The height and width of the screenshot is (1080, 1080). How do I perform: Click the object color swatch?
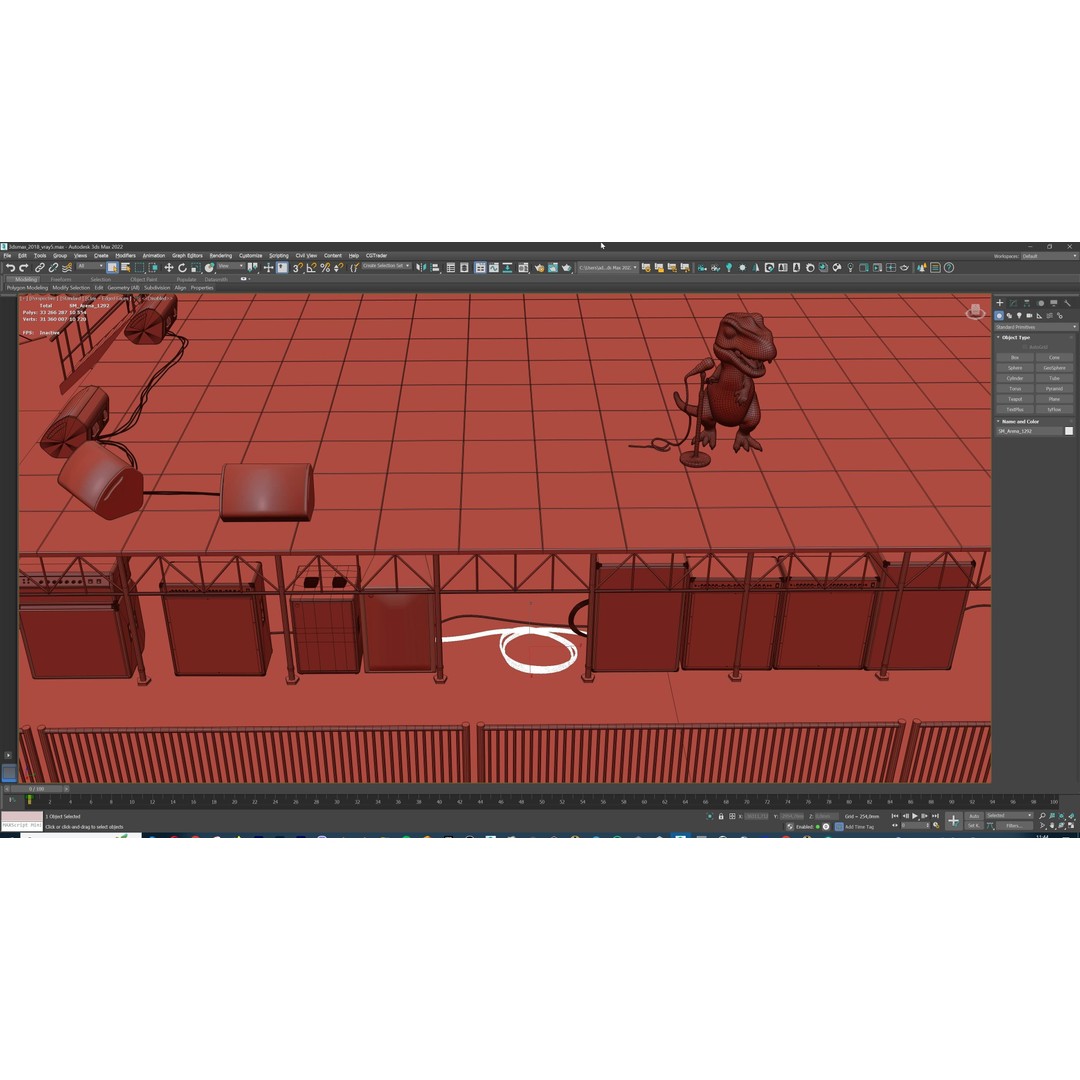[1069, 431]
